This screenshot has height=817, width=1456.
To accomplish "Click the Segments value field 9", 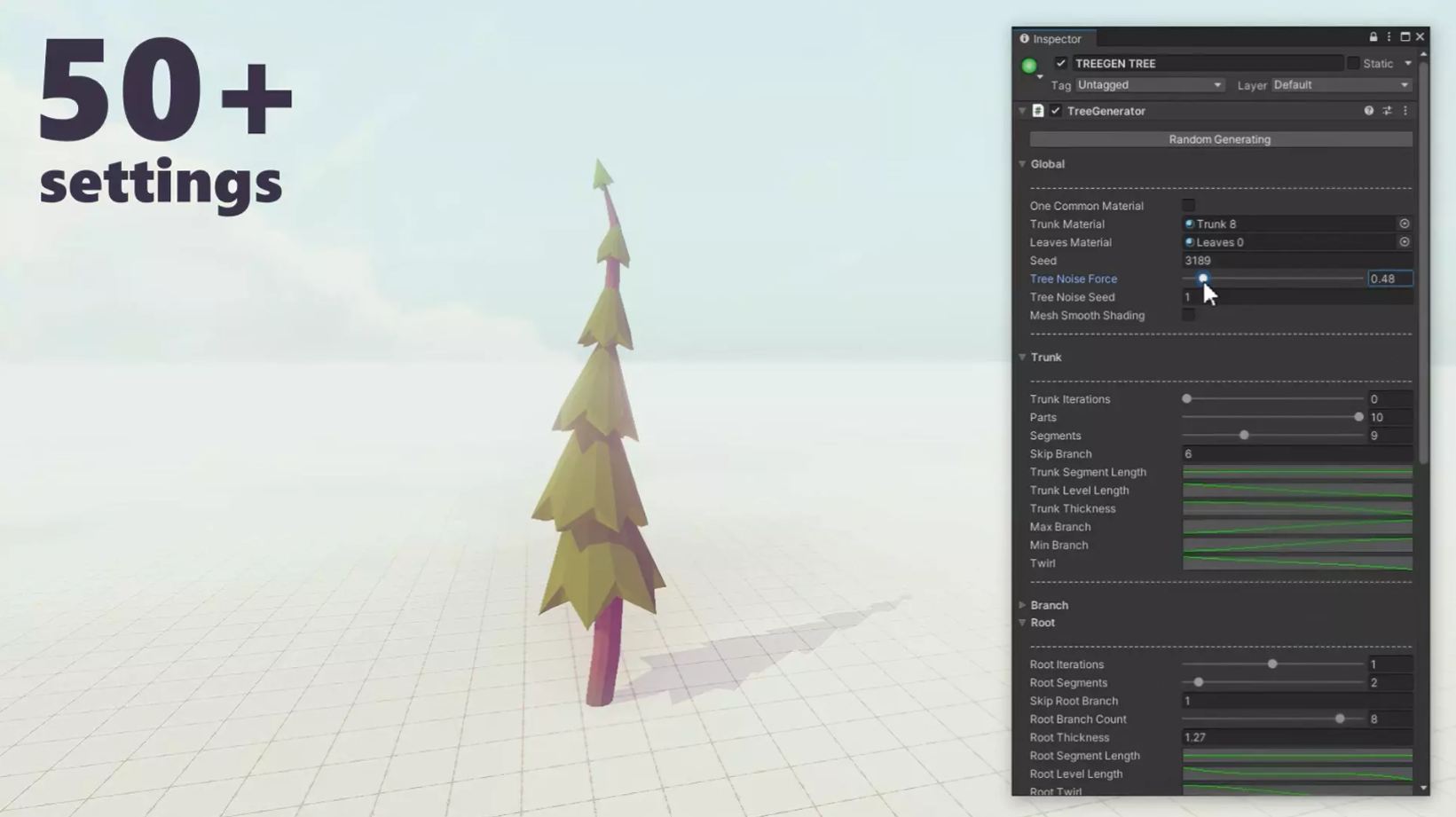I will (1389, 436).
